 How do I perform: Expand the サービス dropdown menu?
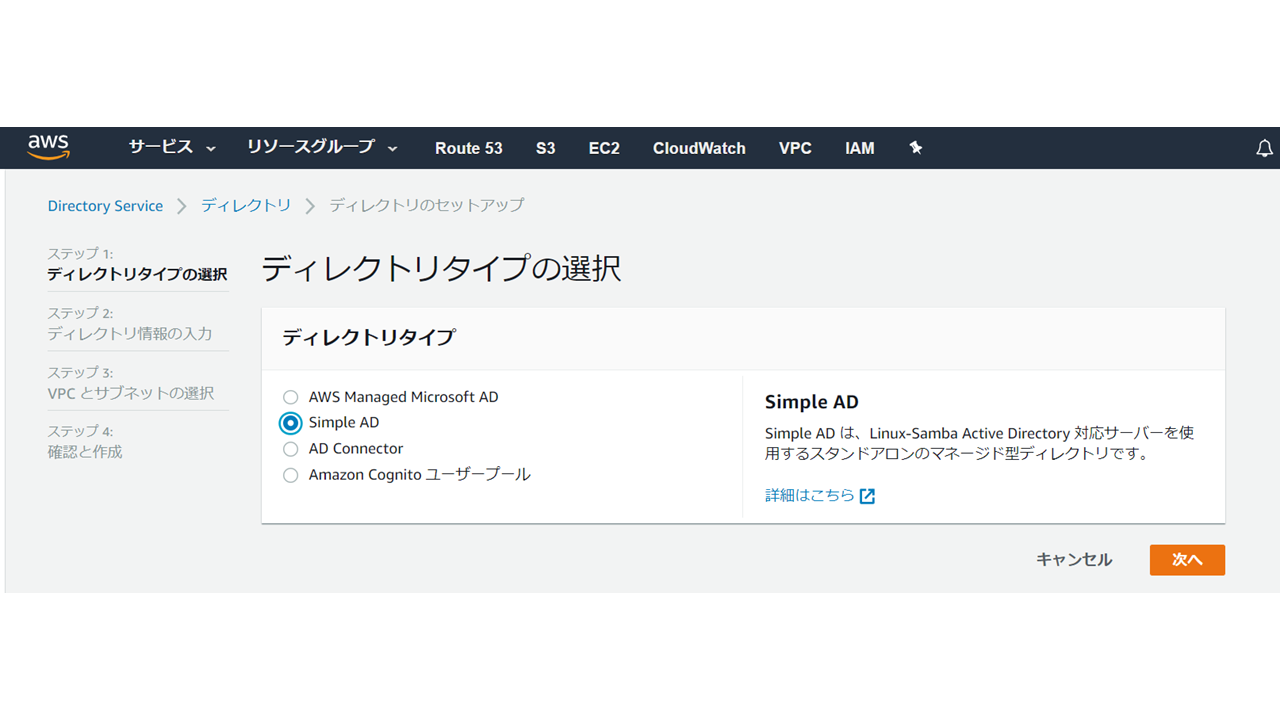[172, 148]
